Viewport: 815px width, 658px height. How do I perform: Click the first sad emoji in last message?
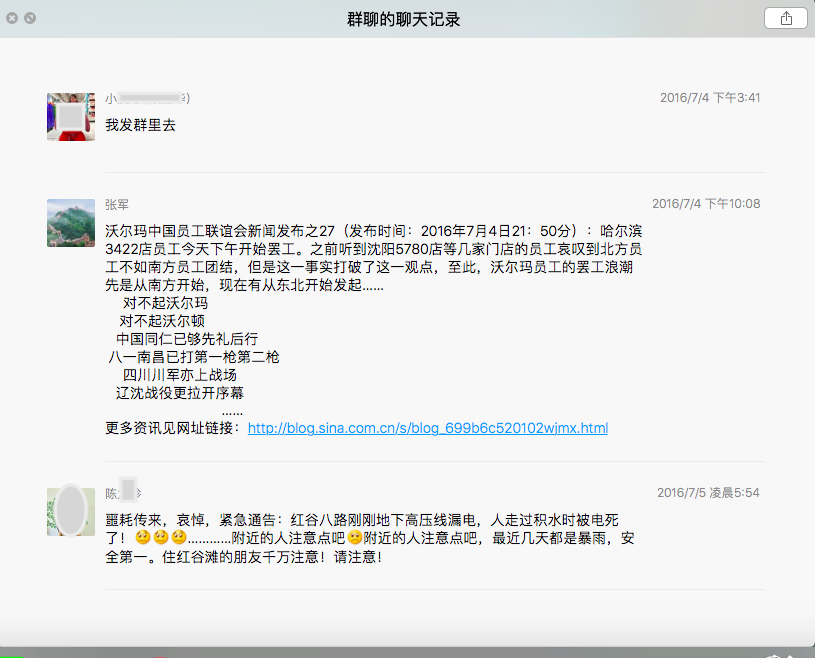(143, 537)
